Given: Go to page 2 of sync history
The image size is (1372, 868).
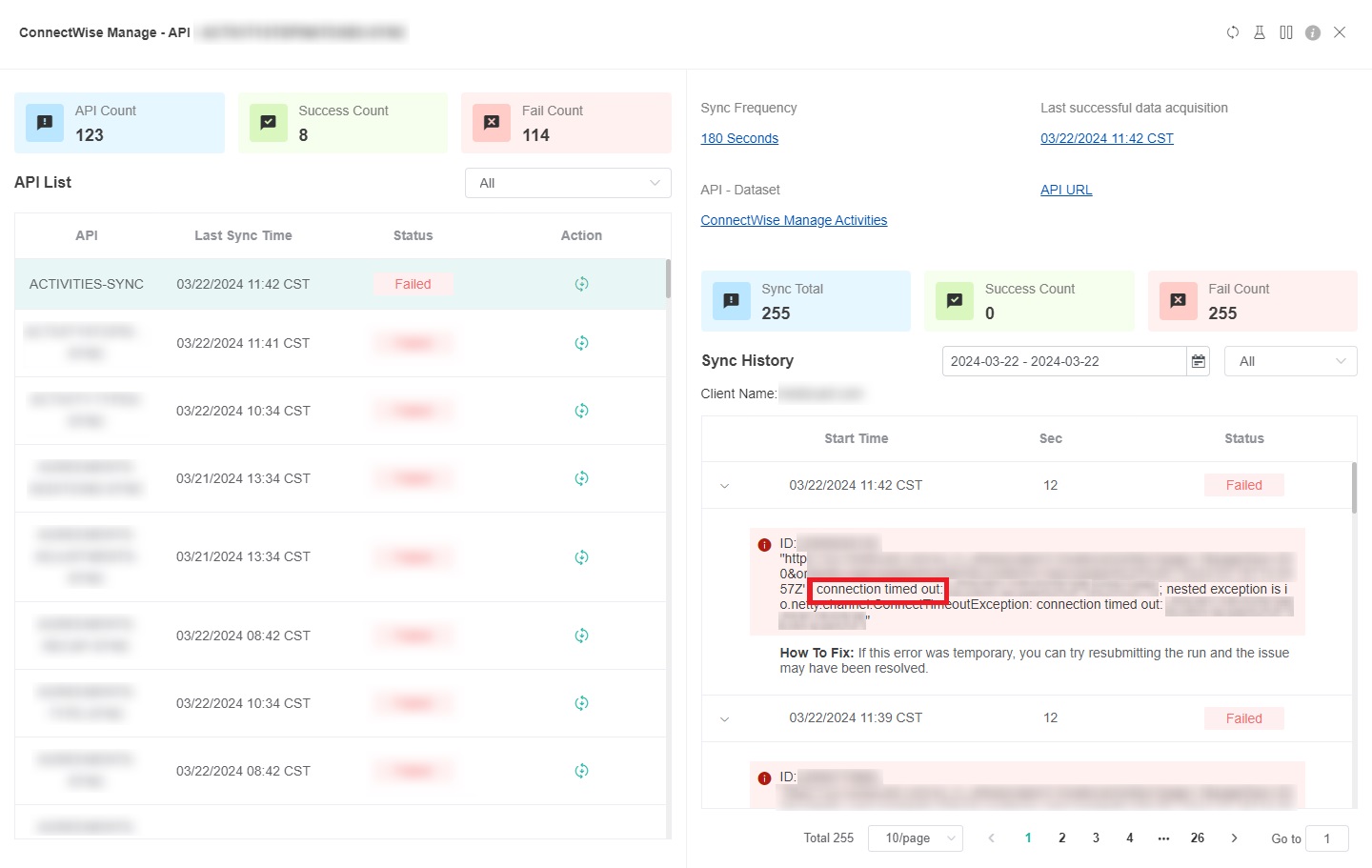Looking at the screenshot, I should pyautogui.click(x=1061, y=838).
